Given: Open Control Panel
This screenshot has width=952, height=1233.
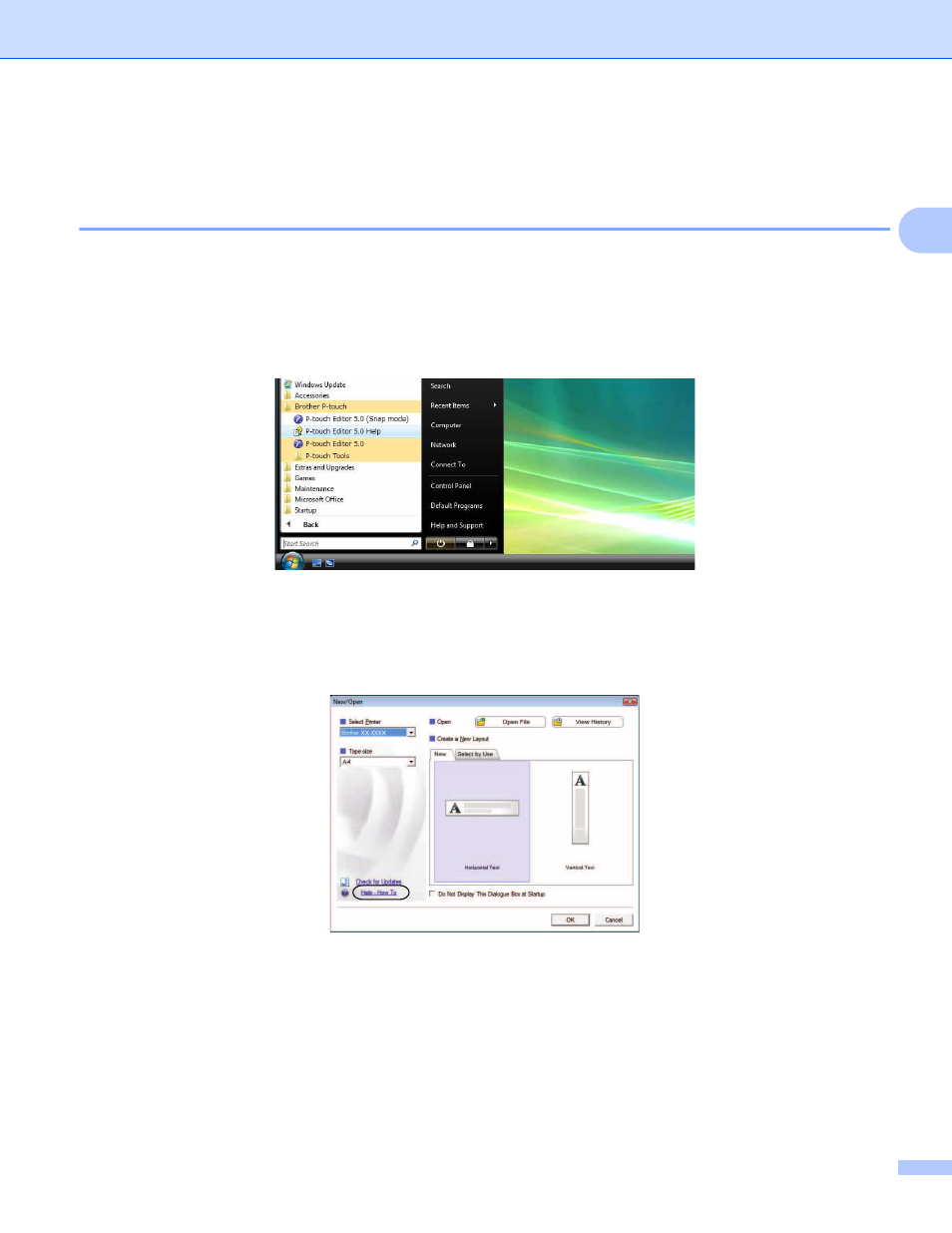Looking at the screenshot, I should 451,485.
